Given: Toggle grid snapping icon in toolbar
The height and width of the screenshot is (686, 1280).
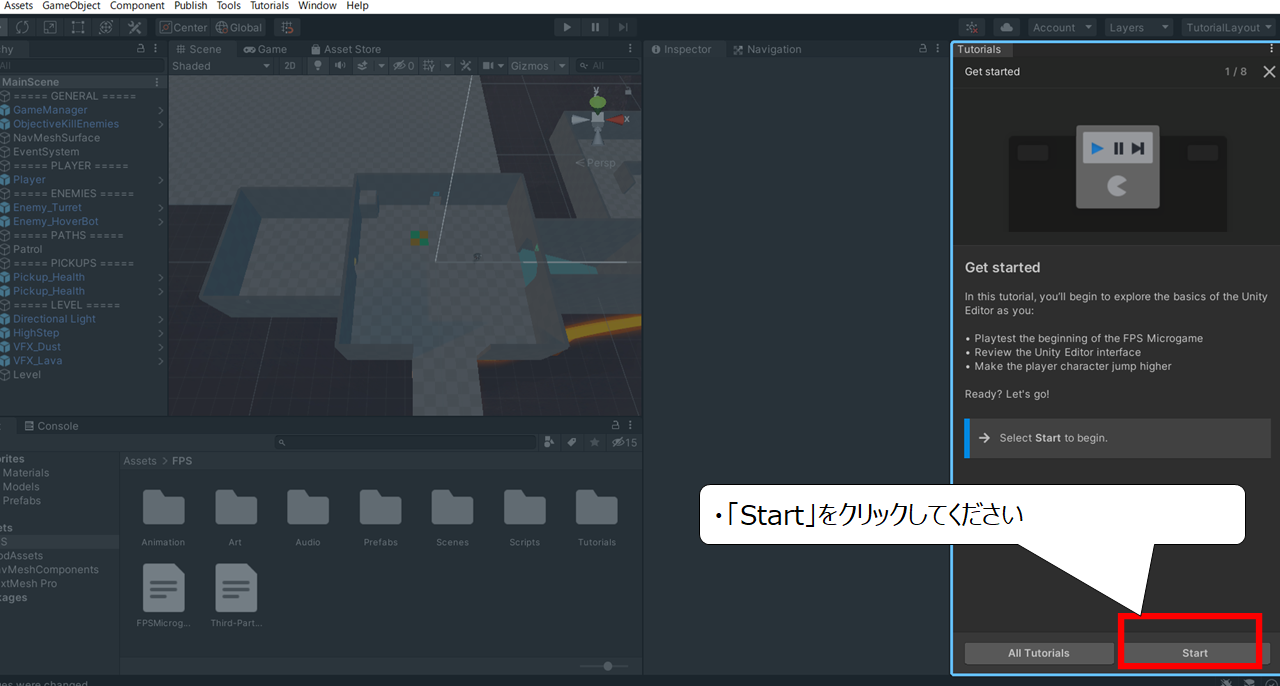Looking at the screenshot, I should pos(286,27).
